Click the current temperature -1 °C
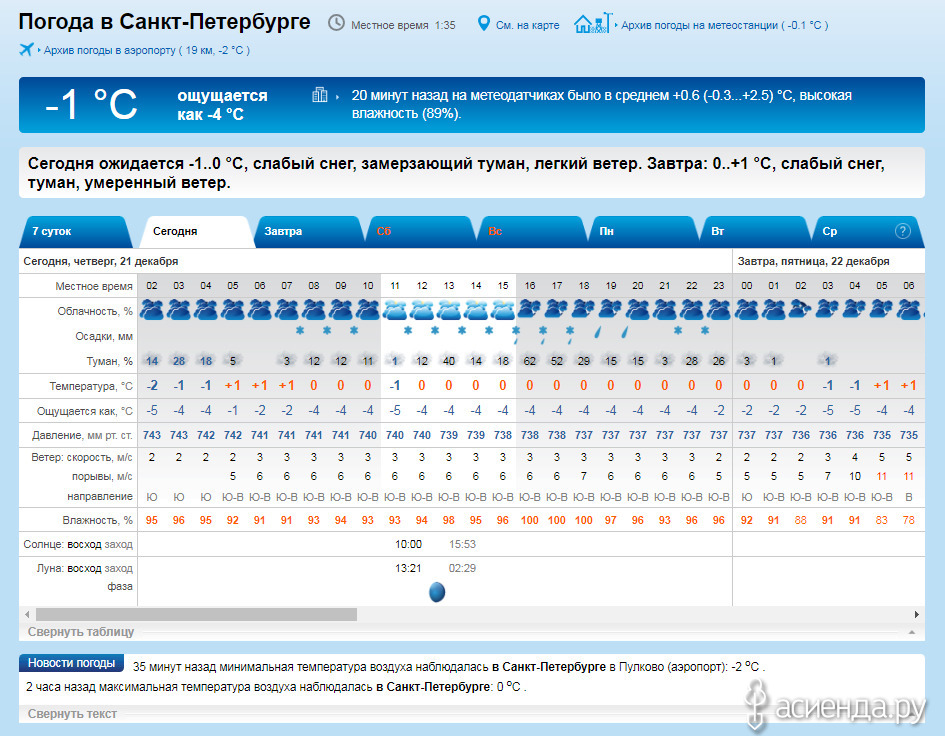This screenshot has height=736, width=945. [x=92, y=104]
